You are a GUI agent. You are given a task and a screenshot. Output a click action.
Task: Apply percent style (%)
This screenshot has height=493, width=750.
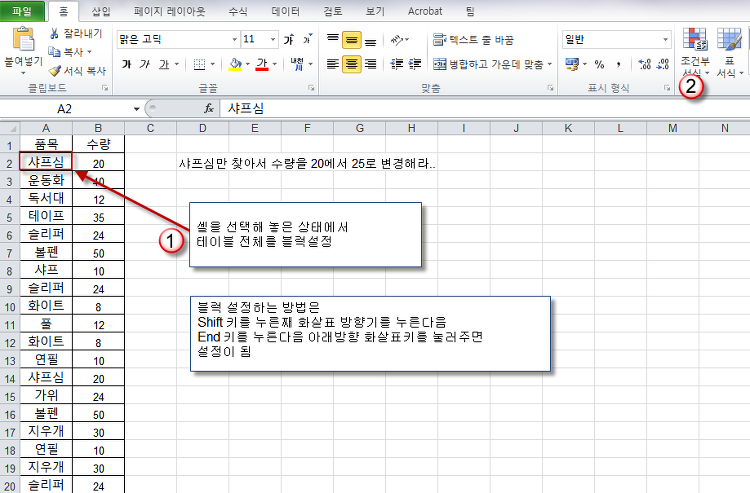tap(599, 64)
